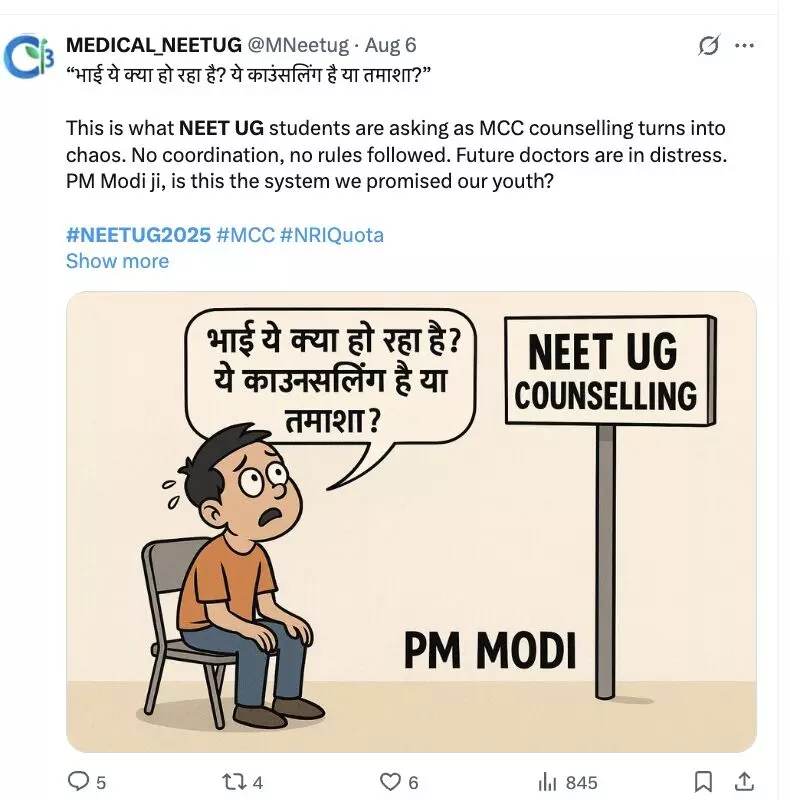Open the Grok explain-post icon
790x800 pixels.
tap(709, 46)
